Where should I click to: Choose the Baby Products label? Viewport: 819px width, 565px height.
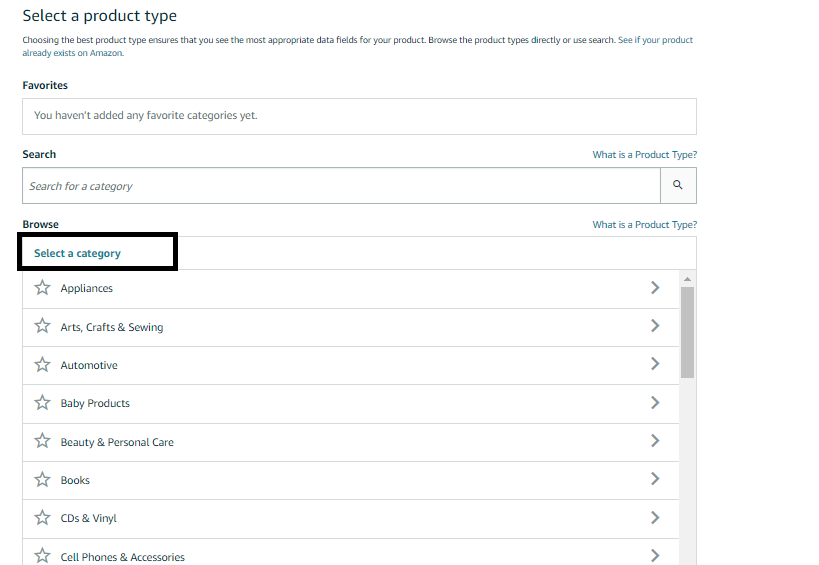click(95, 403)
